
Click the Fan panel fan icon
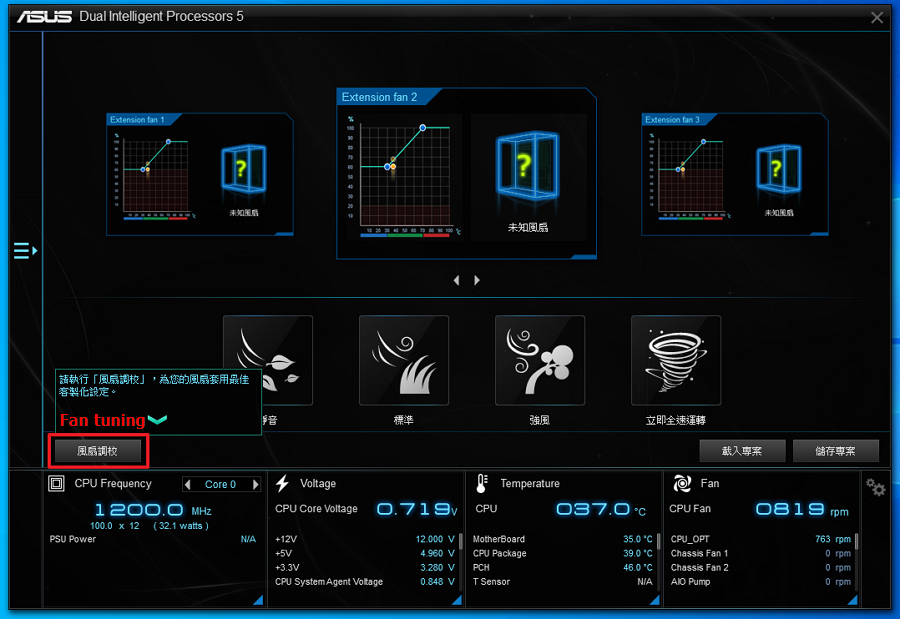pyautogui.click(x=684, y=484)
